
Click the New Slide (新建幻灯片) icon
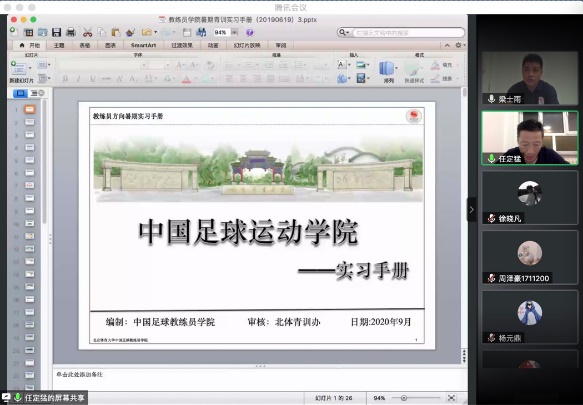(19, 68)
